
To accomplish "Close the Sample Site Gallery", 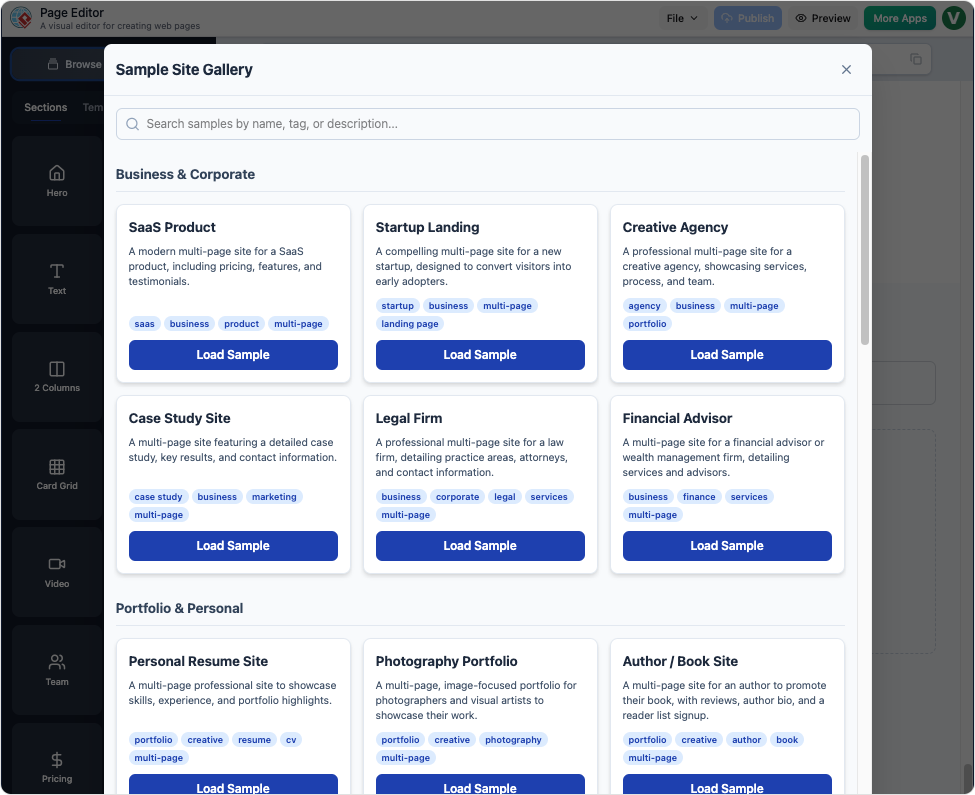I will 846,69.
